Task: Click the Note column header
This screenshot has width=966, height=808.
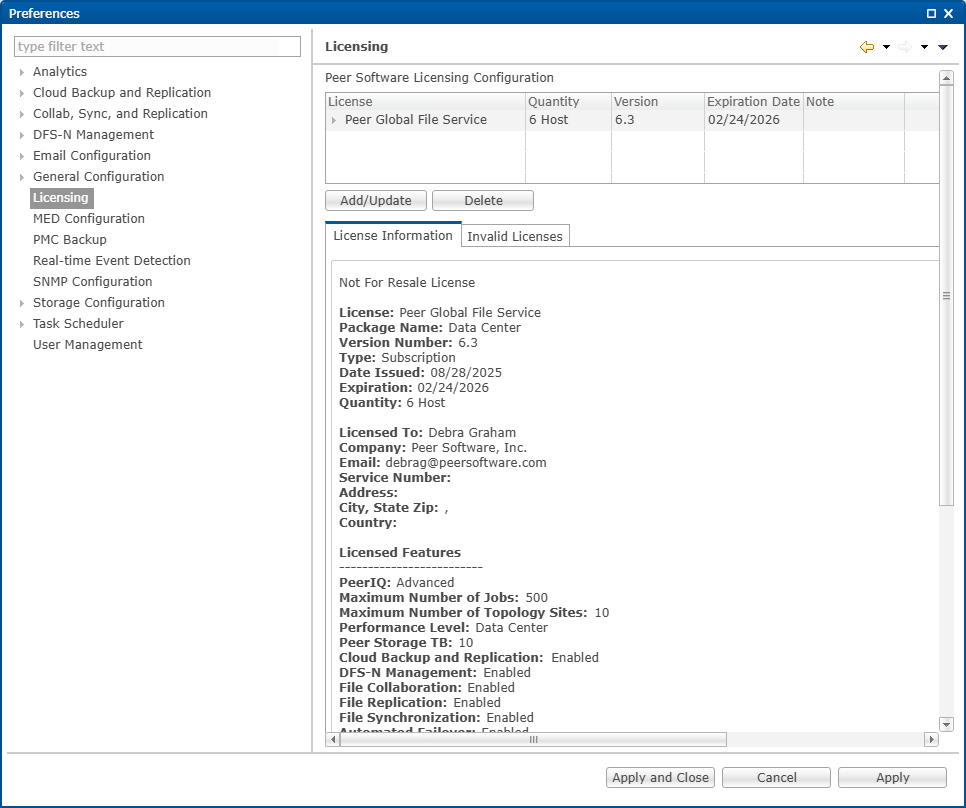Action: [854, 102]
